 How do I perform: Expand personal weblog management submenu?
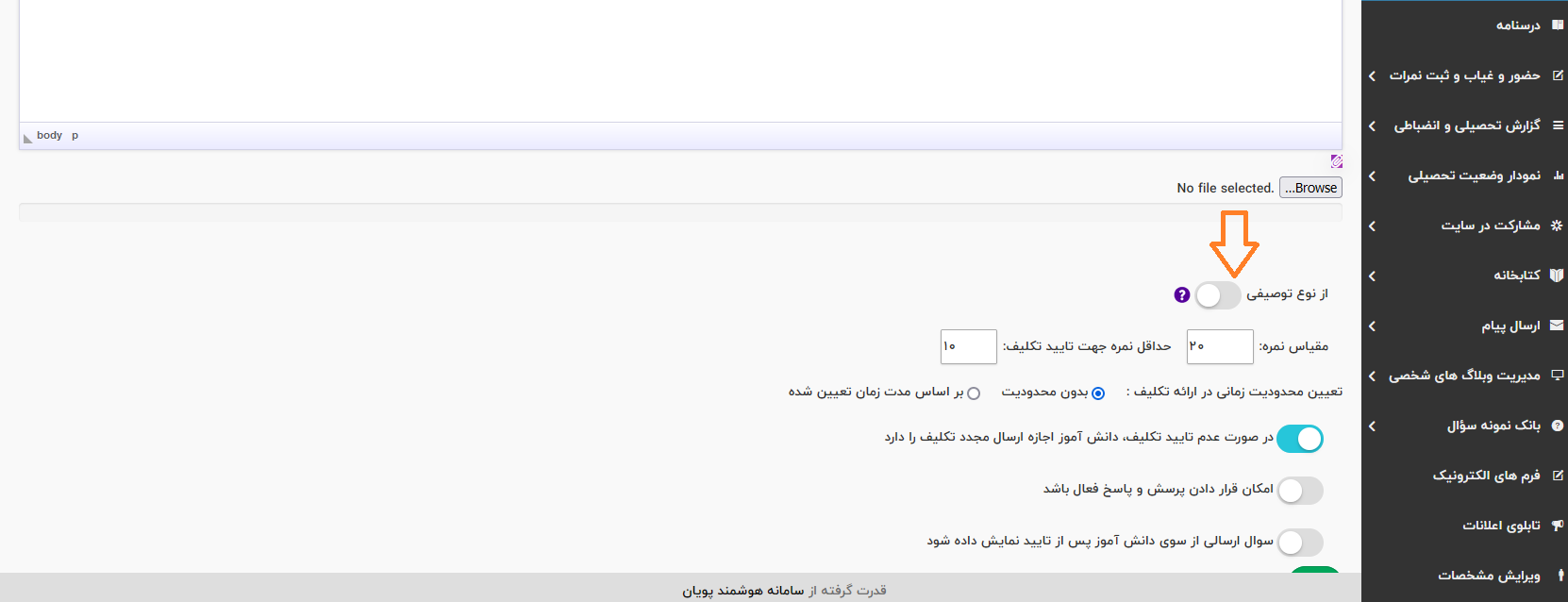click(x=1463, y=376)
